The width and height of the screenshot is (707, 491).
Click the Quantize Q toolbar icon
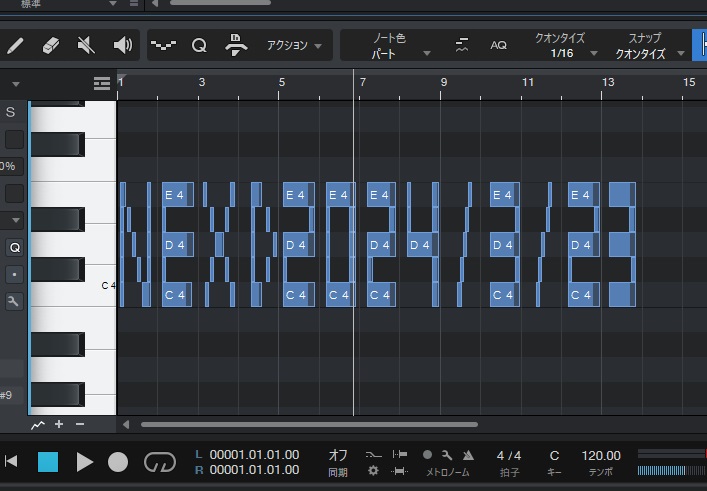199,46
